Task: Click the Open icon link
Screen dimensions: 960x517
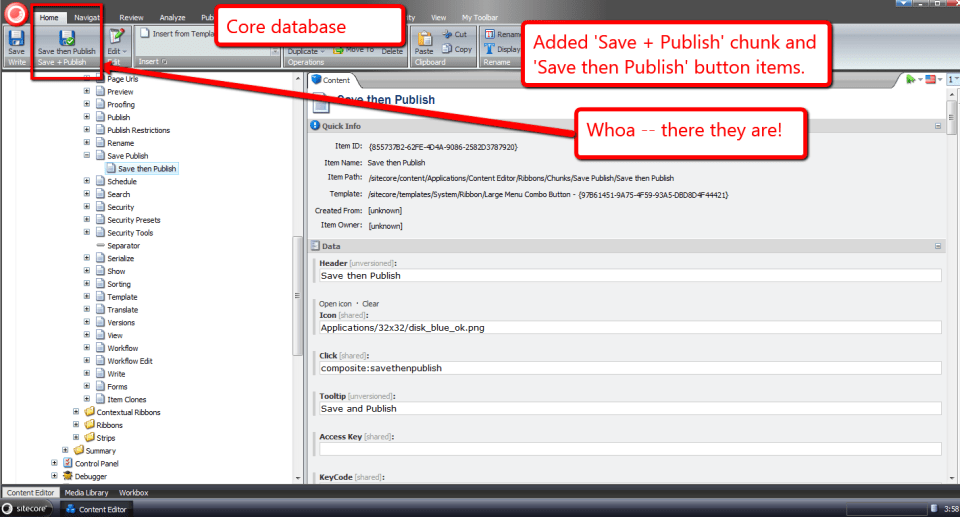Action: (x=335, y=304)
